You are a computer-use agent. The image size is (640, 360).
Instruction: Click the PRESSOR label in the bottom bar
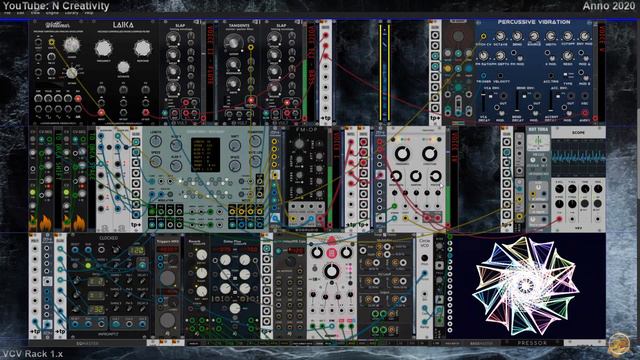[532, 343]
